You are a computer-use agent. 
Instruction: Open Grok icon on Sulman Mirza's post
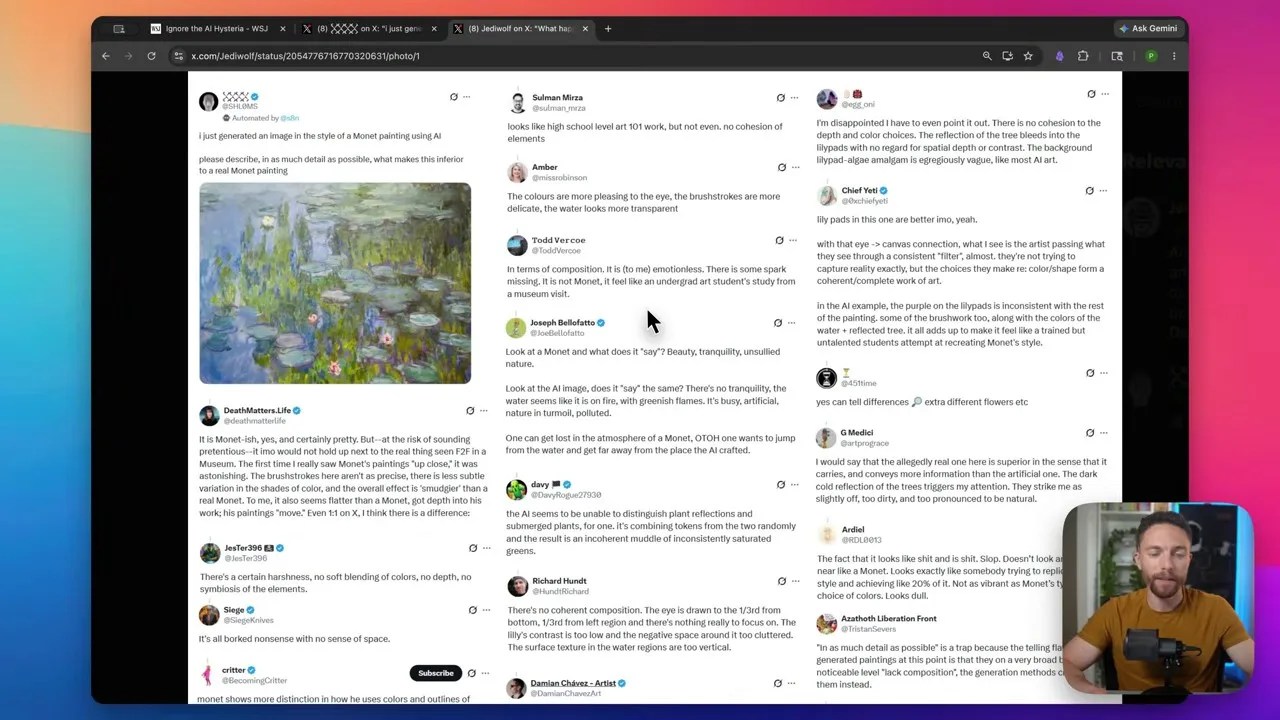tap(780, 98)
